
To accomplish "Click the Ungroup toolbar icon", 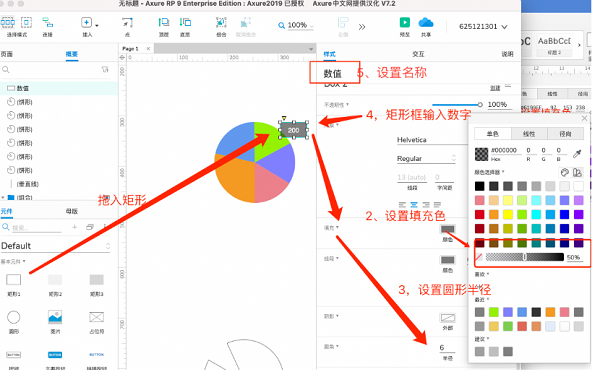I will point(245,23).
